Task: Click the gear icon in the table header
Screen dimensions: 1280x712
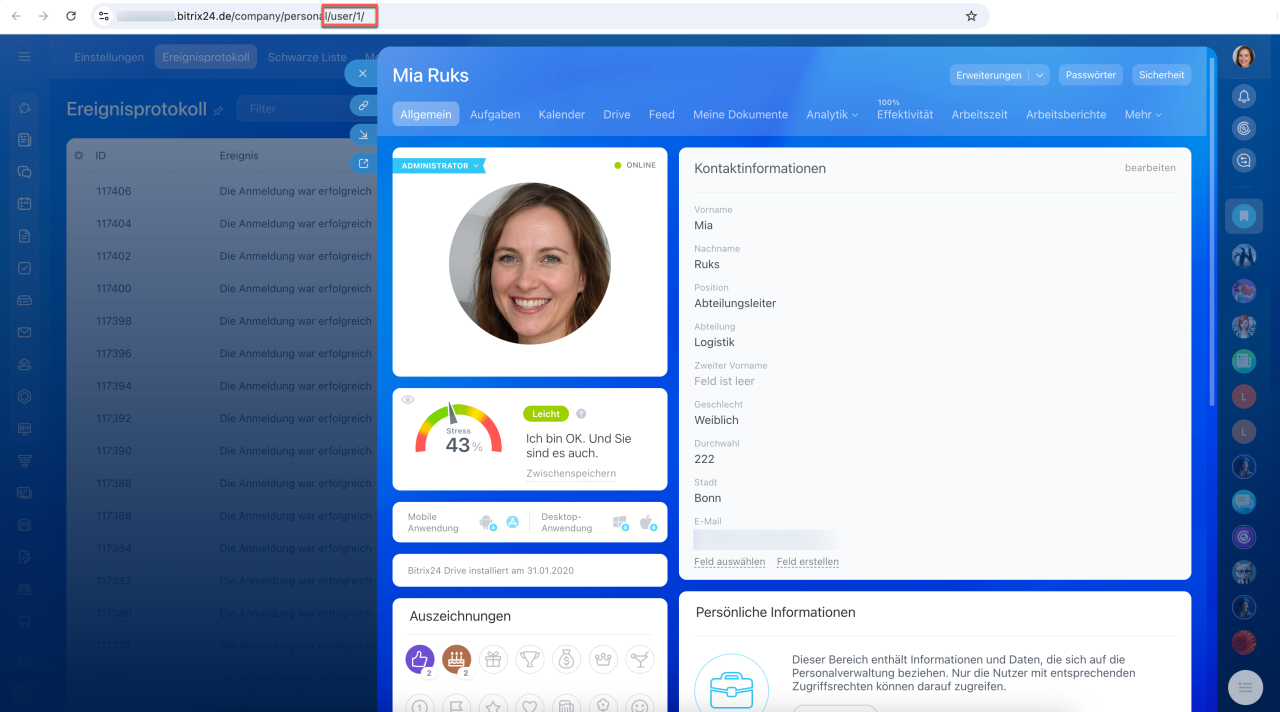Action: [x=79, y=156]
